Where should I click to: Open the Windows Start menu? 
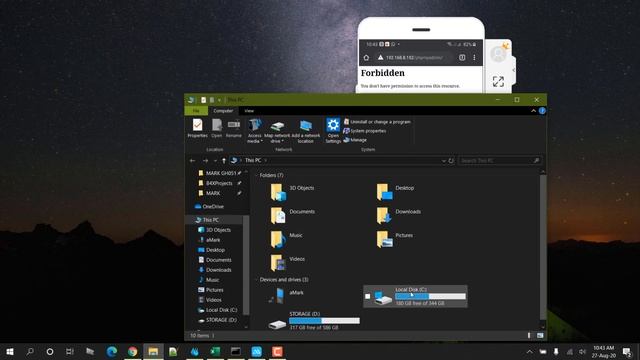point(10,351)
